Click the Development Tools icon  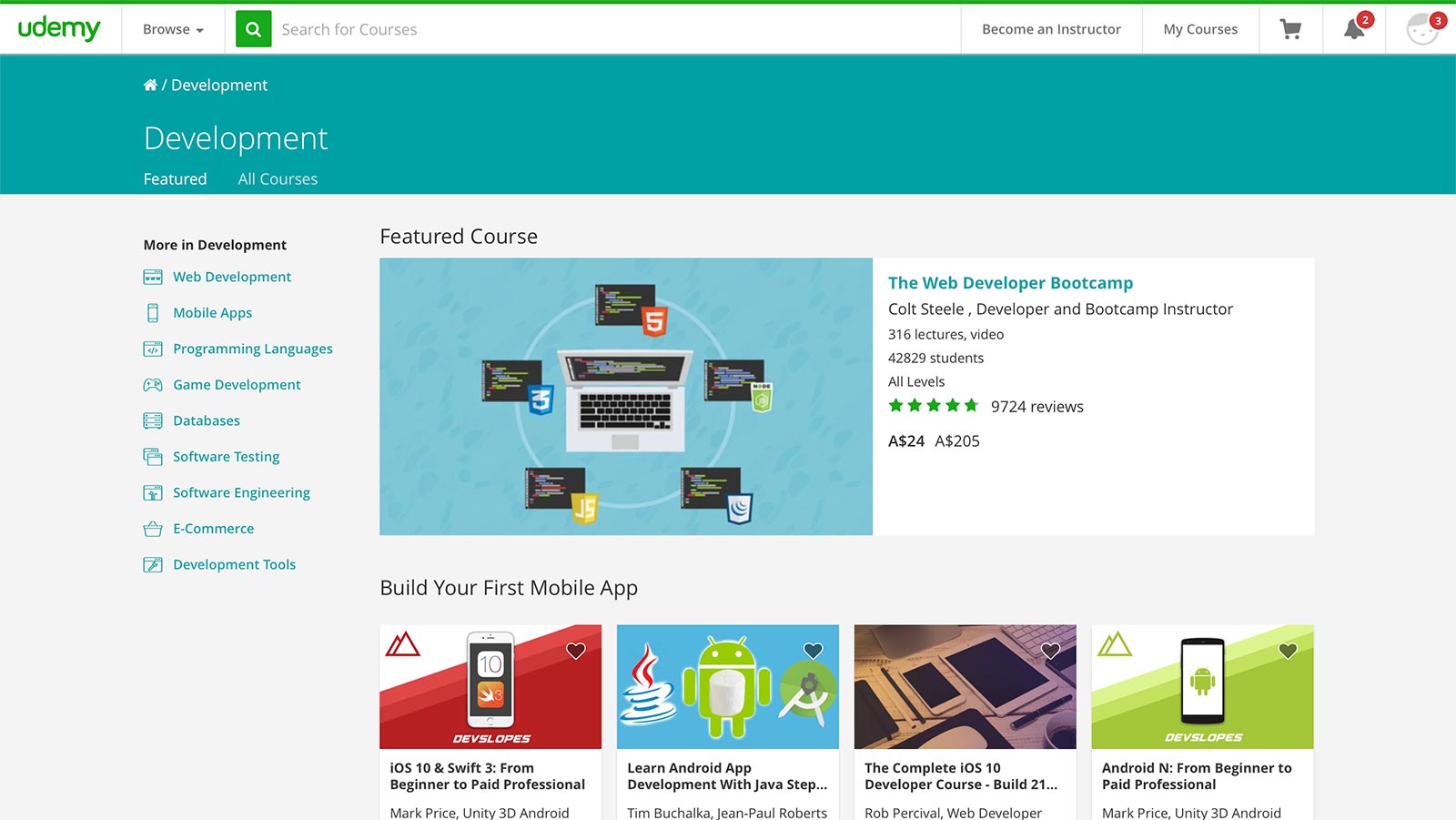(153, 564)
